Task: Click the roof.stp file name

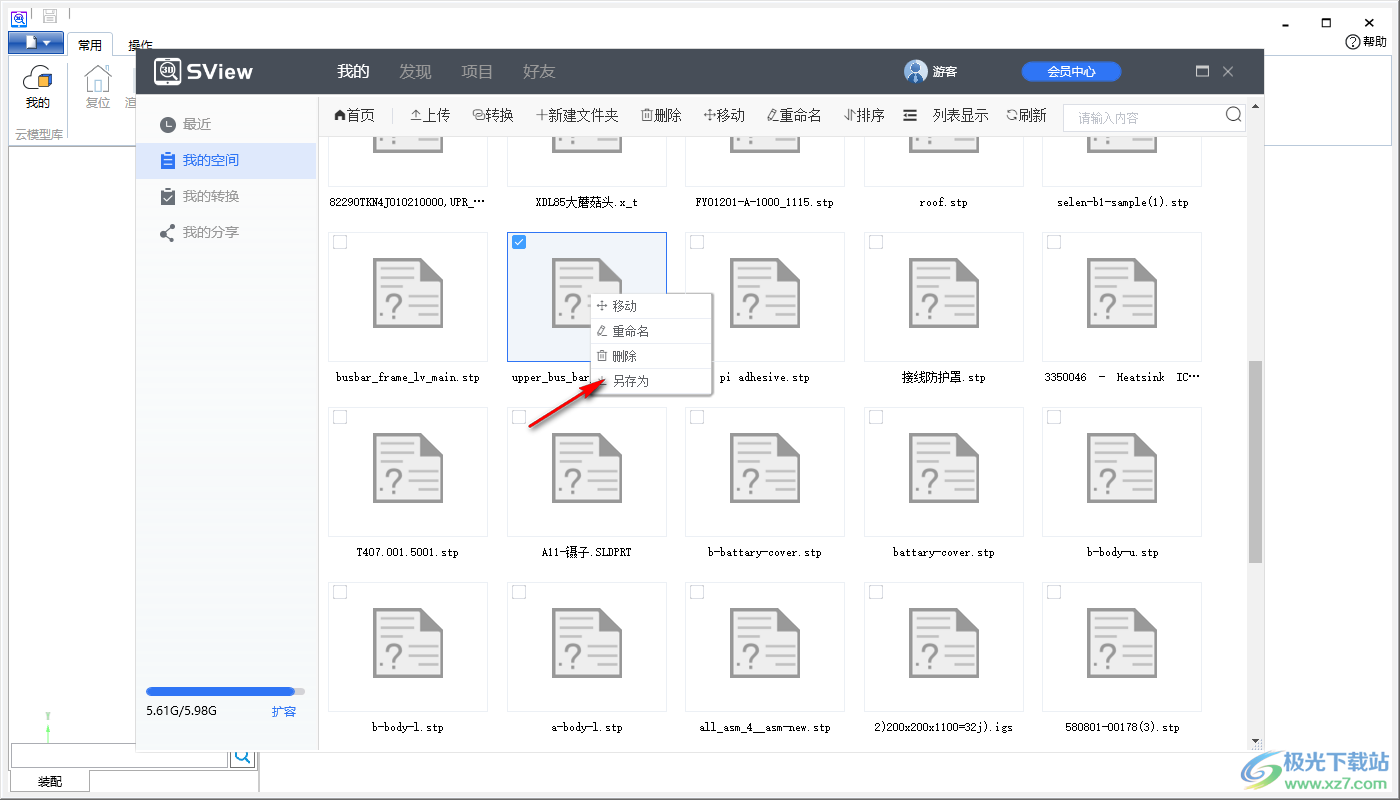Action: (944, 202)
